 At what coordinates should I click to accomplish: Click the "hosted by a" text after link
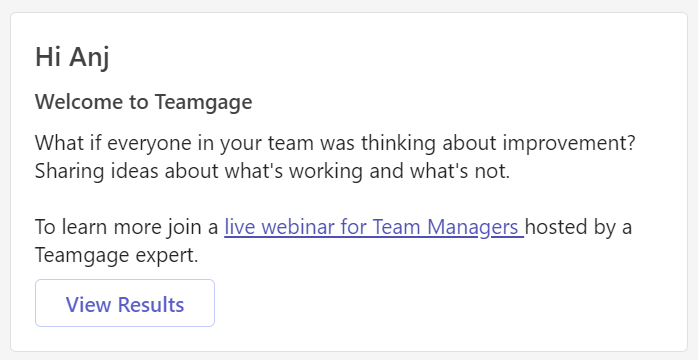[x=579, y=227]
